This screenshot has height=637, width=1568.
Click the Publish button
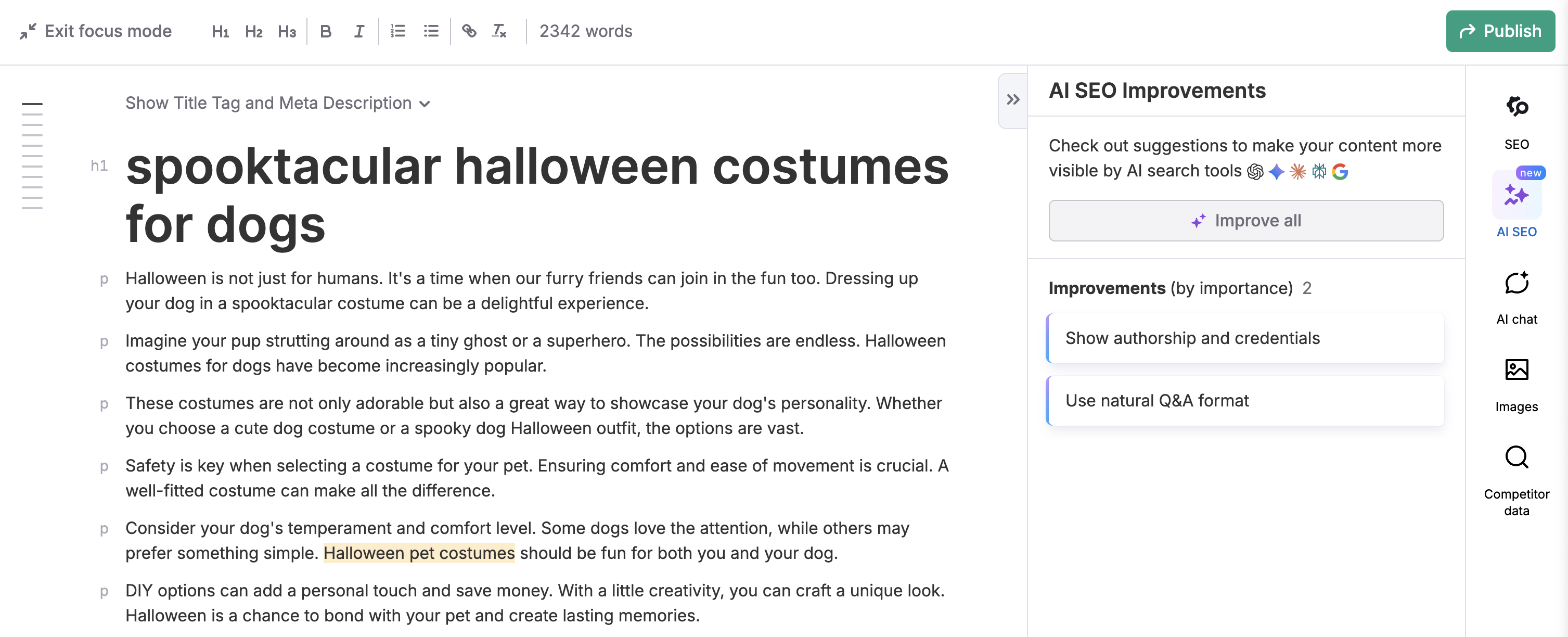pos(1500,31)
